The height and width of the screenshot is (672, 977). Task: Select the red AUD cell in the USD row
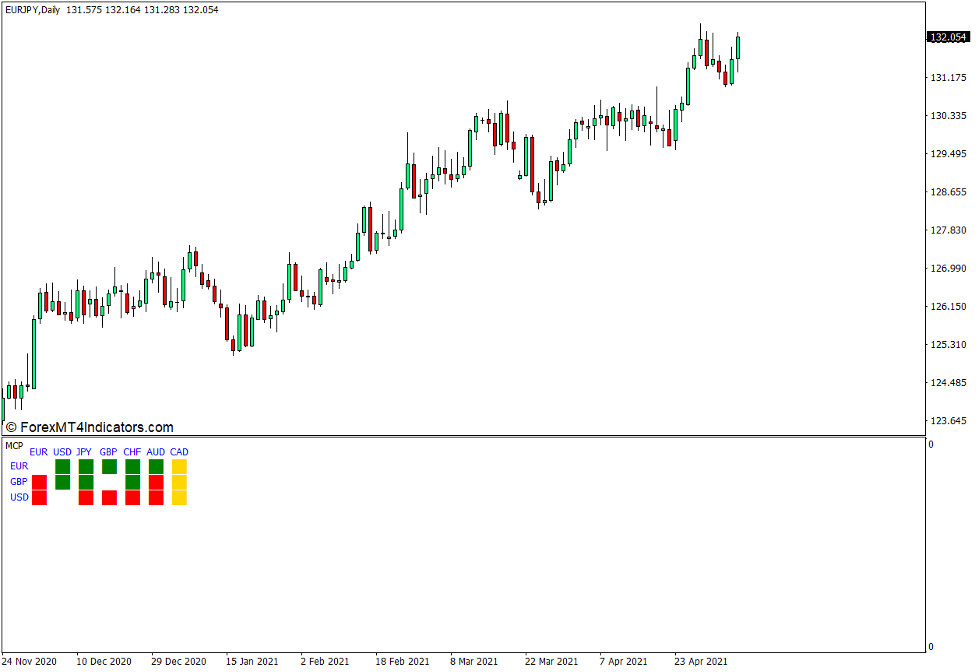pos(155,495)
